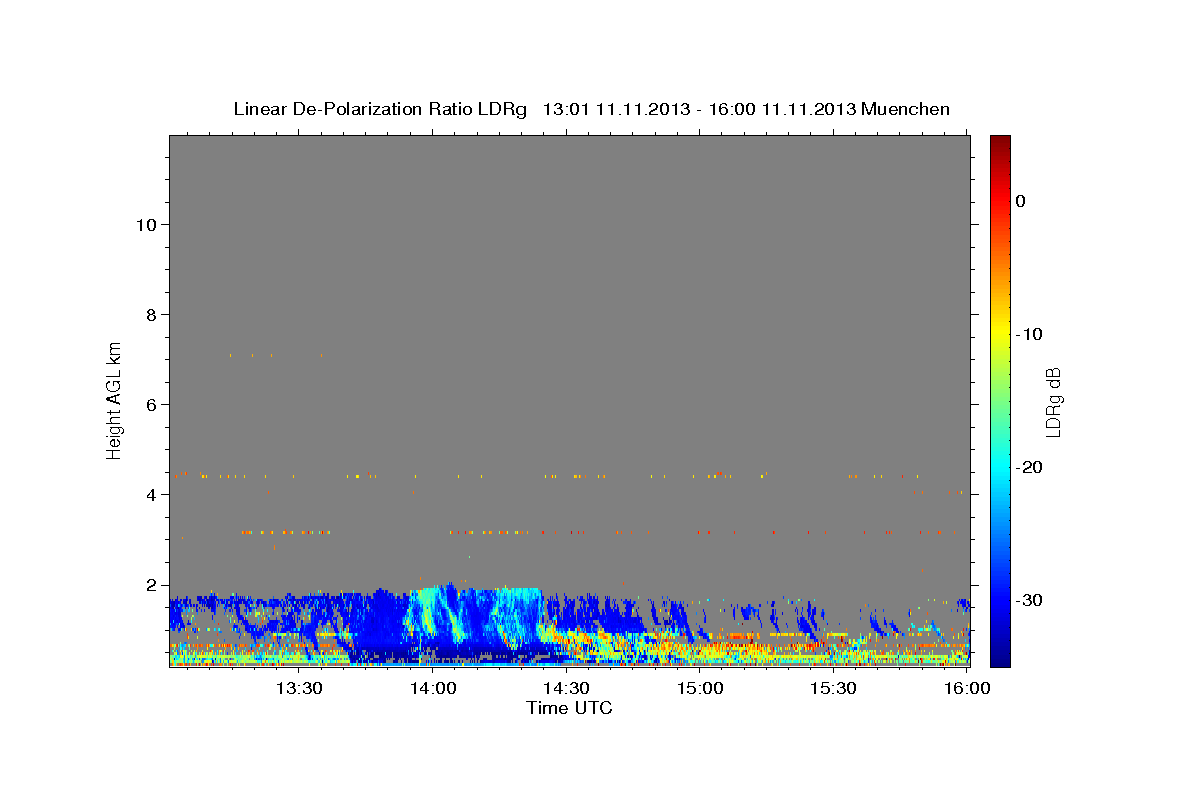
Task: Click the 14:00 time tick label
Action: (x=433, y=688)
